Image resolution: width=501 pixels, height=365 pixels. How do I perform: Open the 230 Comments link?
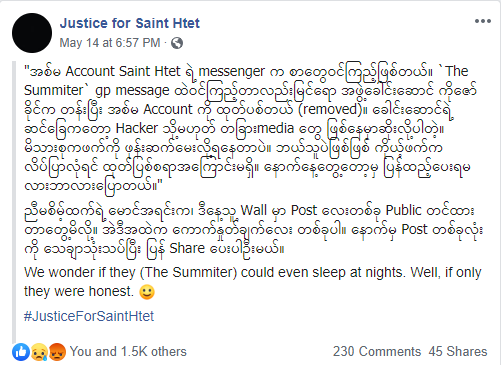[377, 352]
